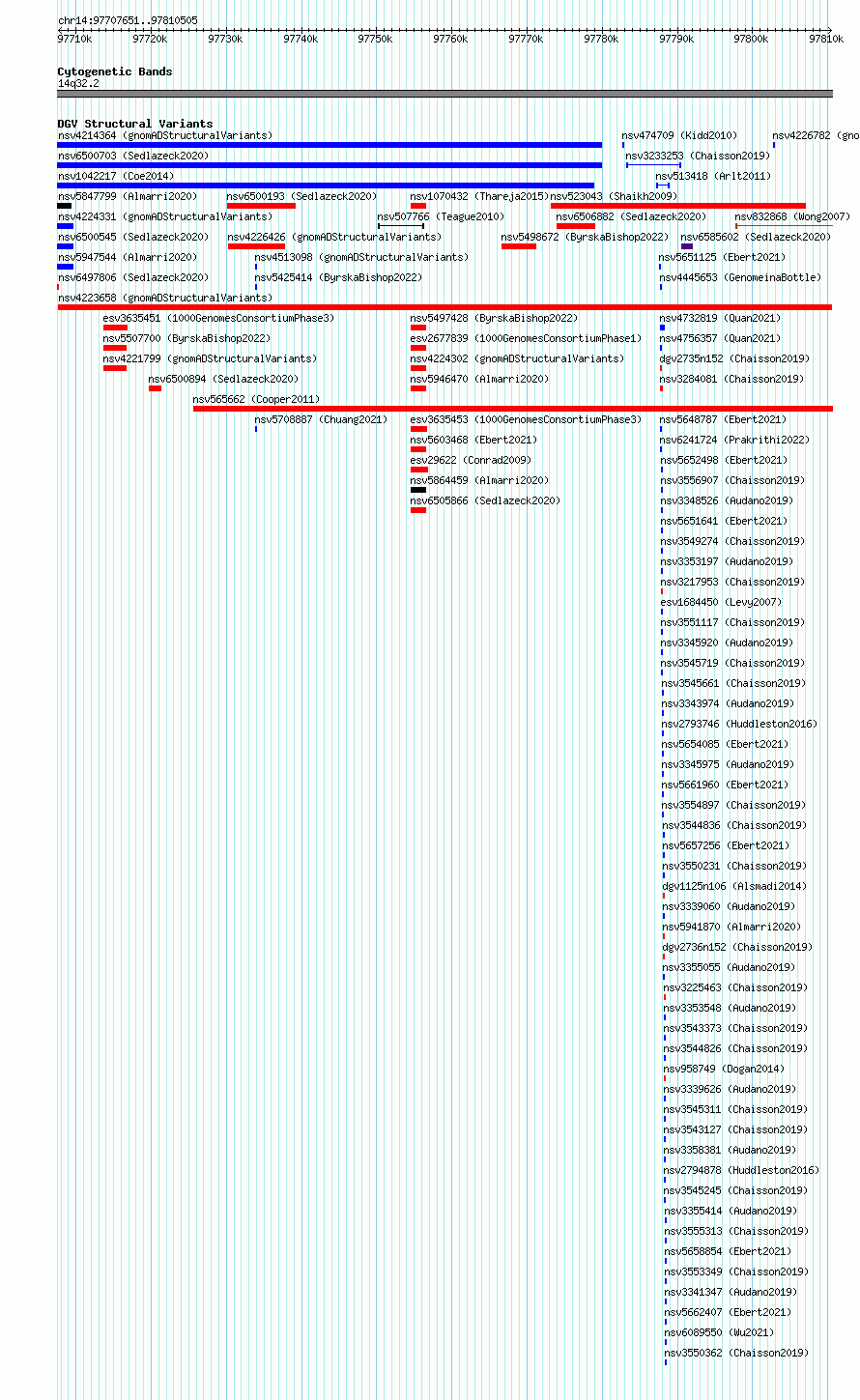Click the red bar below nsv523043 (Shaikh2009)

677,206
